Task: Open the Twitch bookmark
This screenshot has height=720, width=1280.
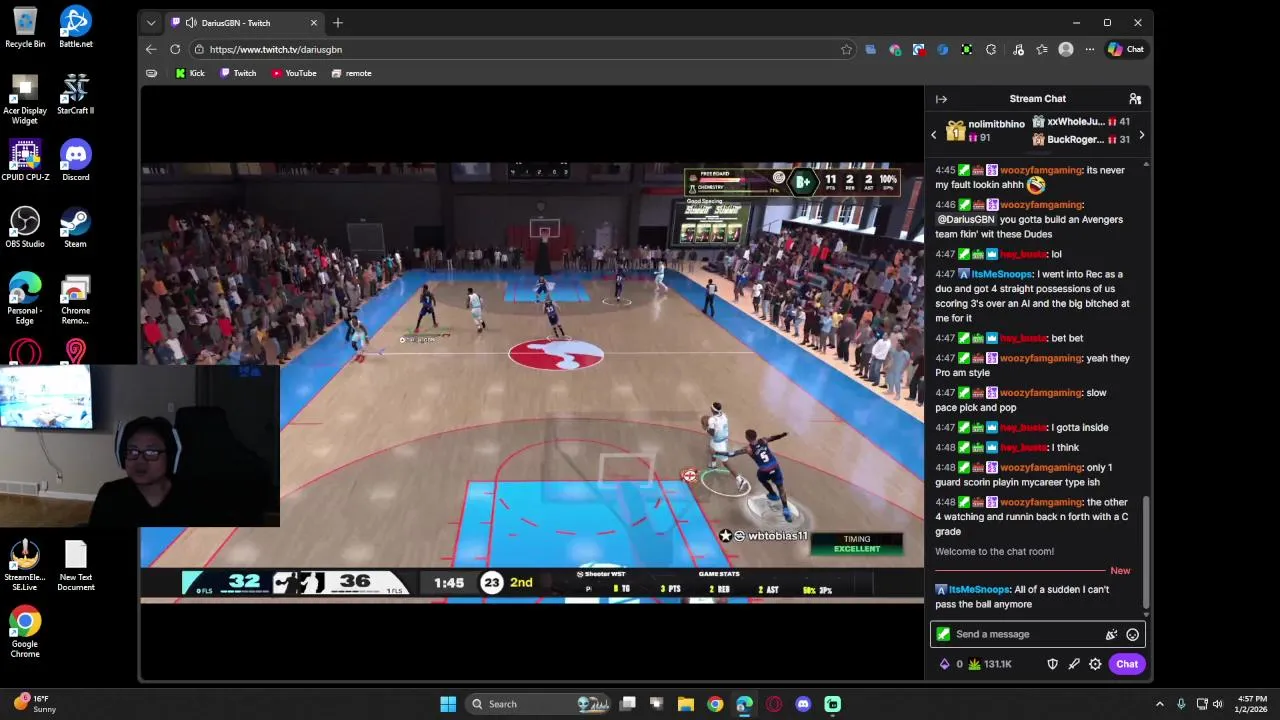Action: [x=238, y=73]
